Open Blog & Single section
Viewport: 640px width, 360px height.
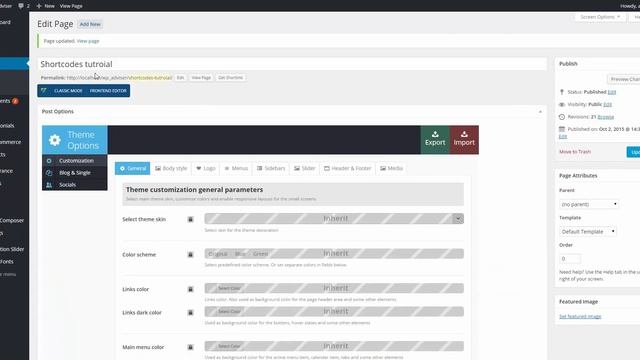[75, 173]
